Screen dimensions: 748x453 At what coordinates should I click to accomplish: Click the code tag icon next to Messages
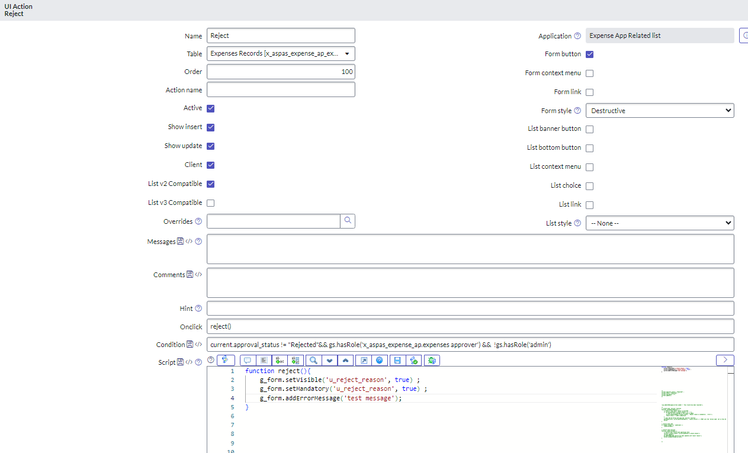pos(189,241)
